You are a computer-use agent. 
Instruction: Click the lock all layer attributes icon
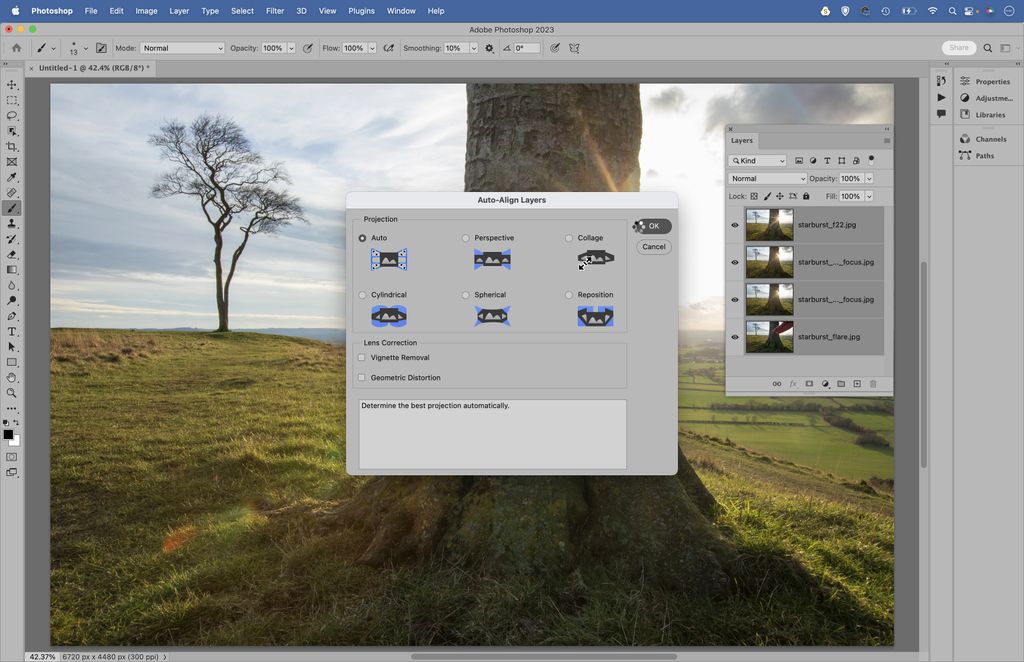pos(806,196)
